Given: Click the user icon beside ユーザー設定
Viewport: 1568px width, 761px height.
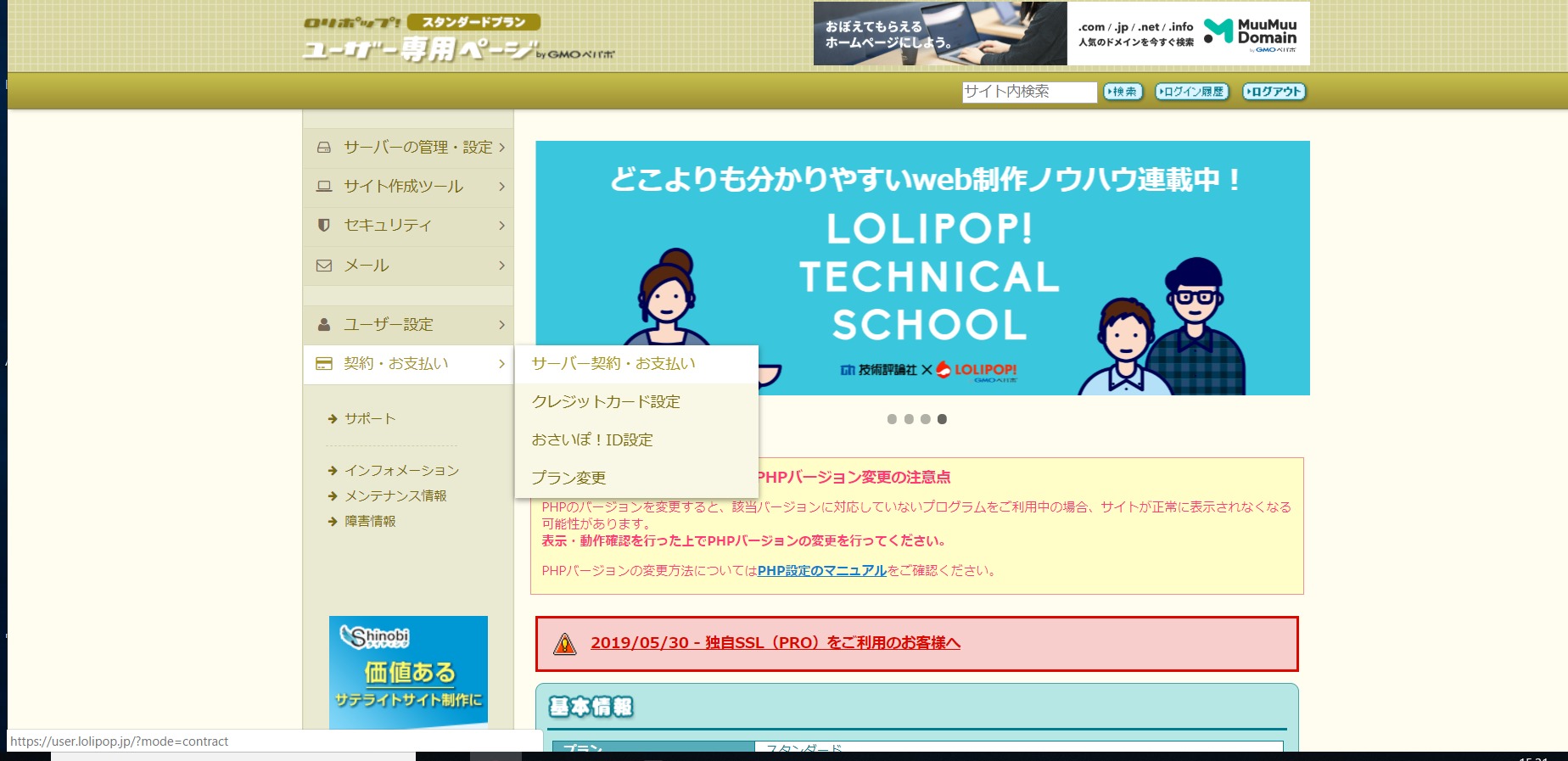Looking at the screenshot, I should click(323, 325).
